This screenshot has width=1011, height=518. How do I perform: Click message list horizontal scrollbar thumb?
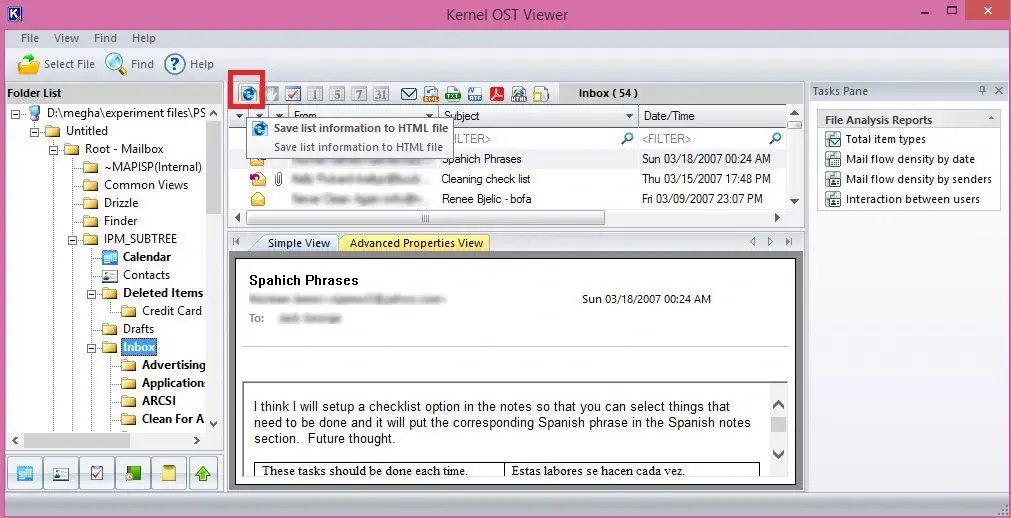425,219
